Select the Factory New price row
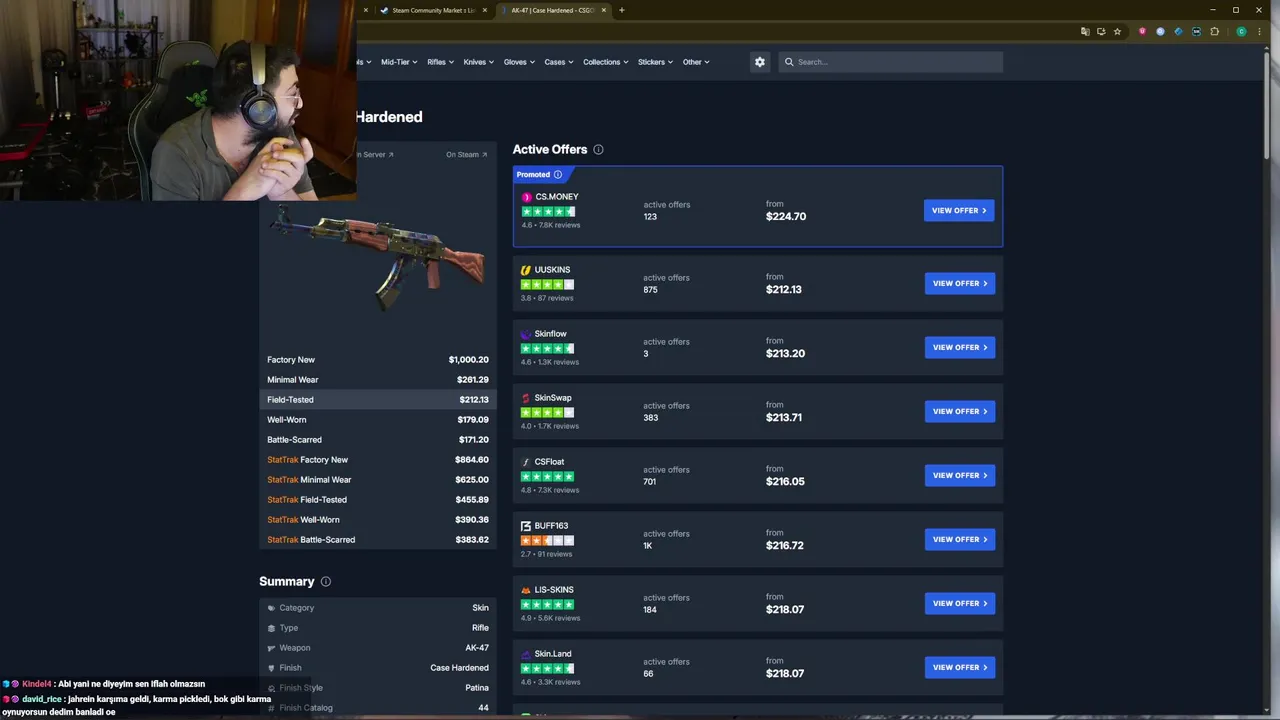1280x720 pixels. (378, 360)
